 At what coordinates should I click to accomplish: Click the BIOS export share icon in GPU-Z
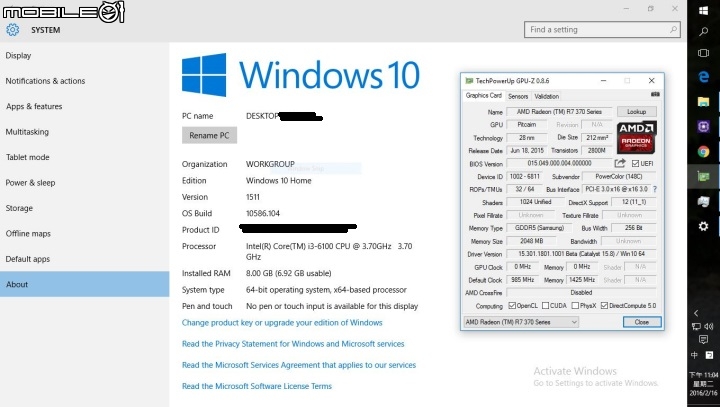pos(620,163)
